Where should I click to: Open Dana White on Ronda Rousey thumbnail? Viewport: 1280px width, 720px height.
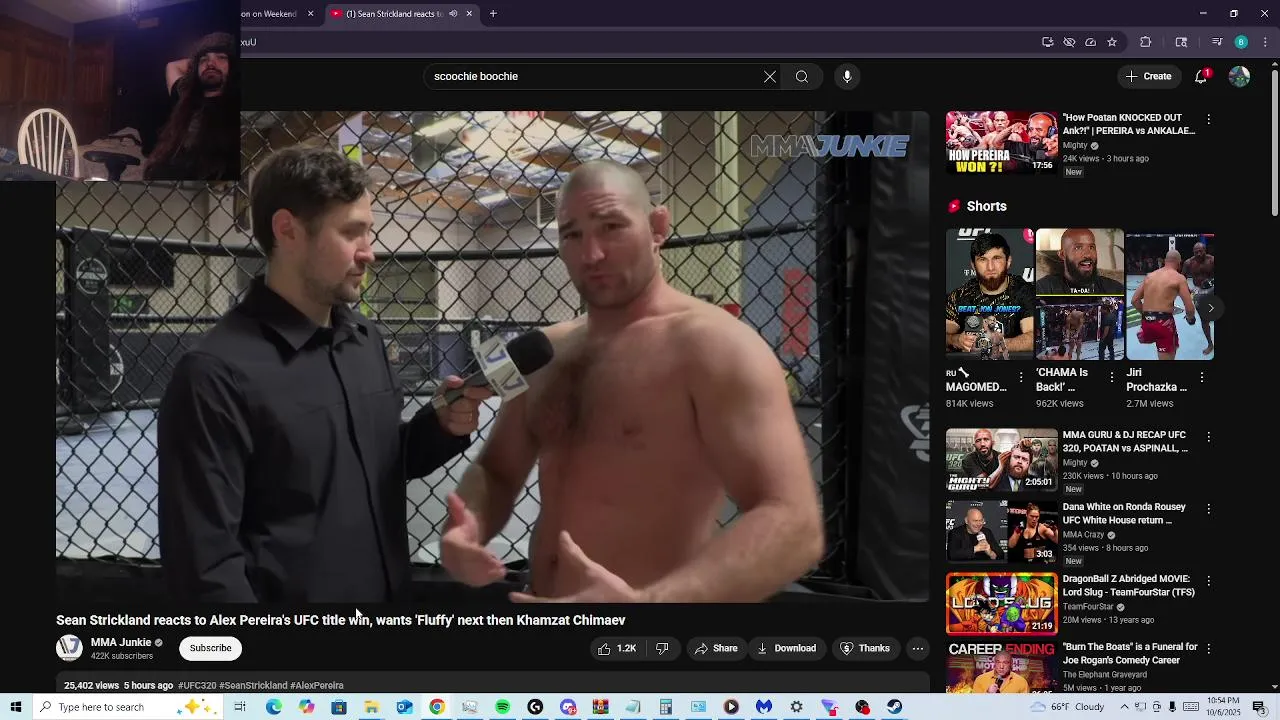tap(1001, 532)
